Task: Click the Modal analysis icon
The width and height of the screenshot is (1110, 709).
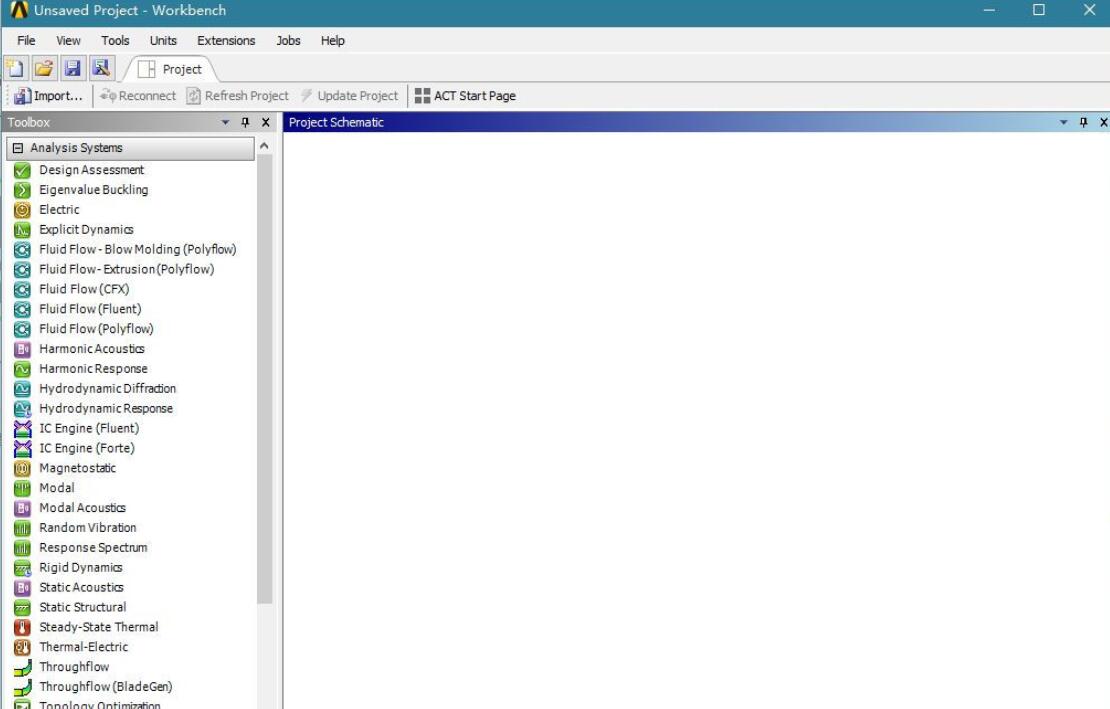Action: (23, 488)
